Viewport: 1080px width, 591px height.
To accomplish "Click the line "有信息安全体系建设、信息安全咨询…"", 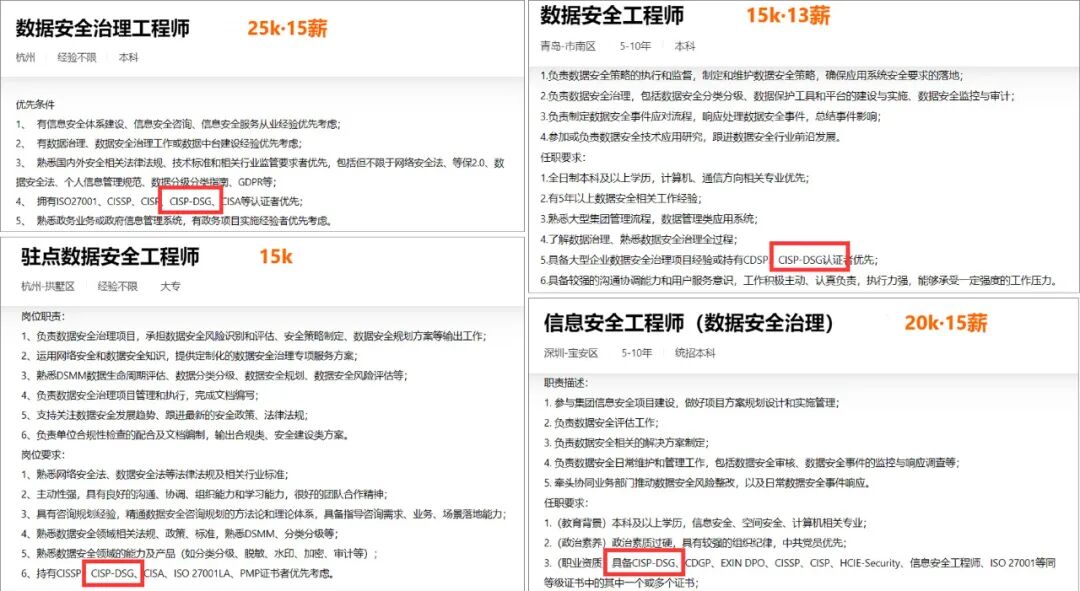I will [178, 124].
